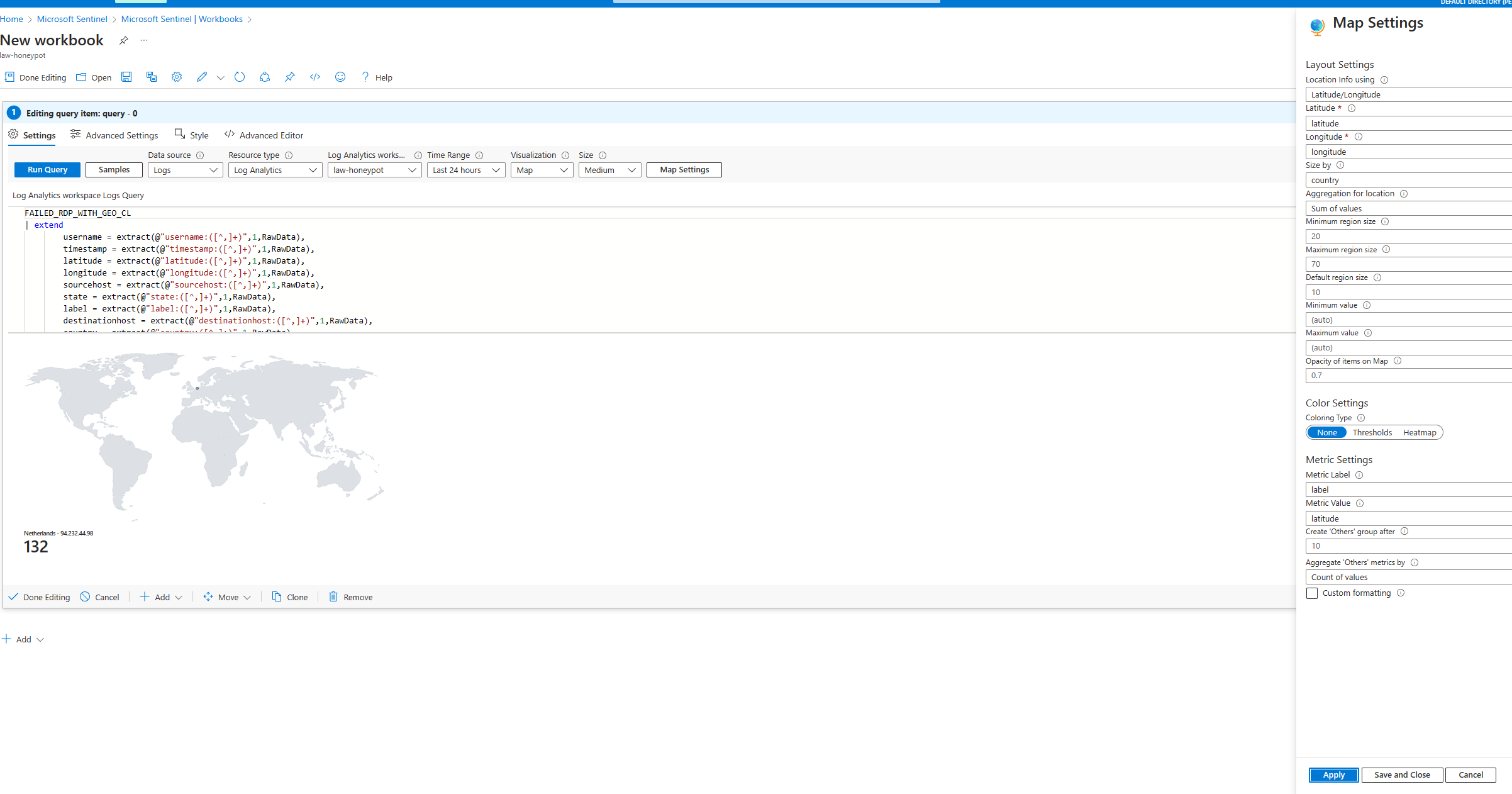
Task: Click info icon beside Opacity of items
Action: coord(1398,361)
